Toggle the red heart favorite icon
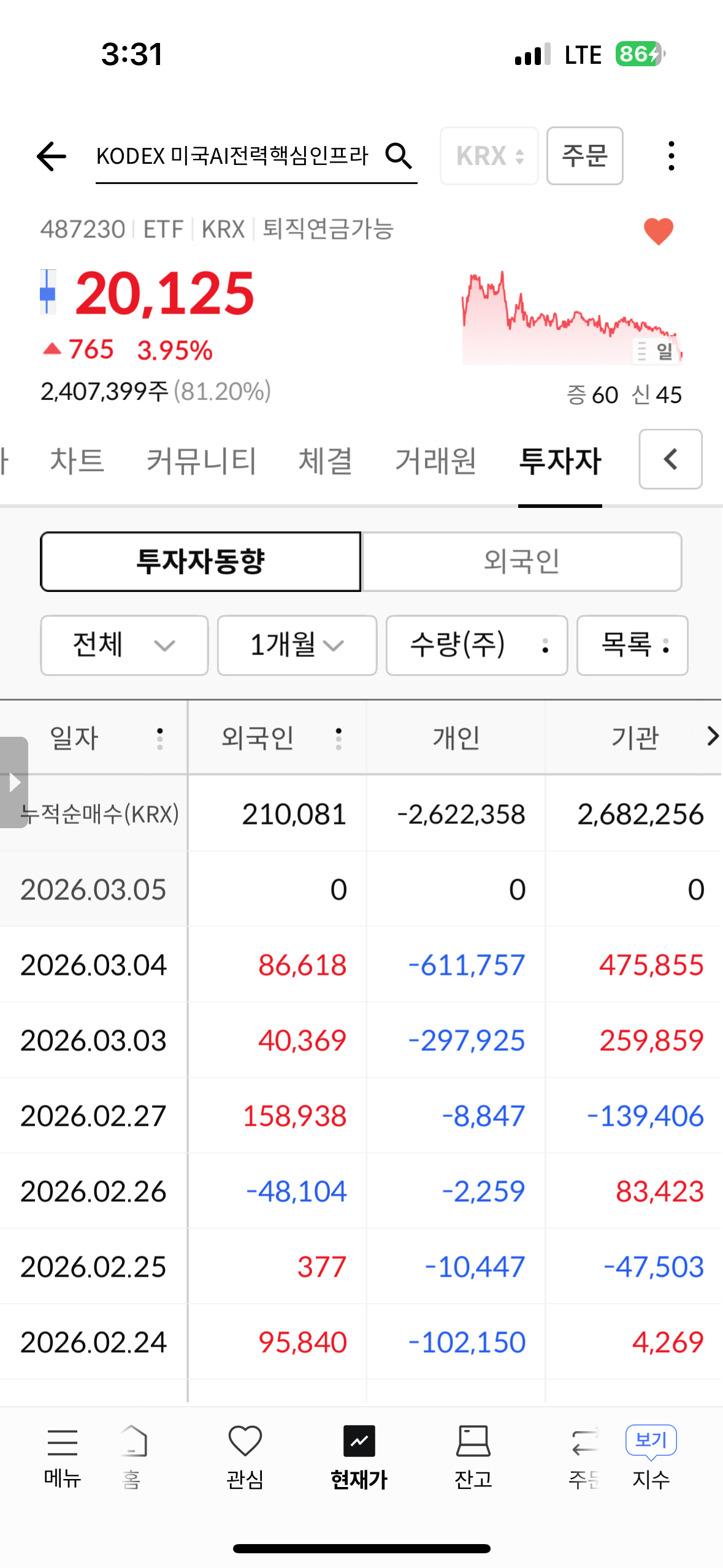This screenshot has height=1568, width=723. click(658, 232)
